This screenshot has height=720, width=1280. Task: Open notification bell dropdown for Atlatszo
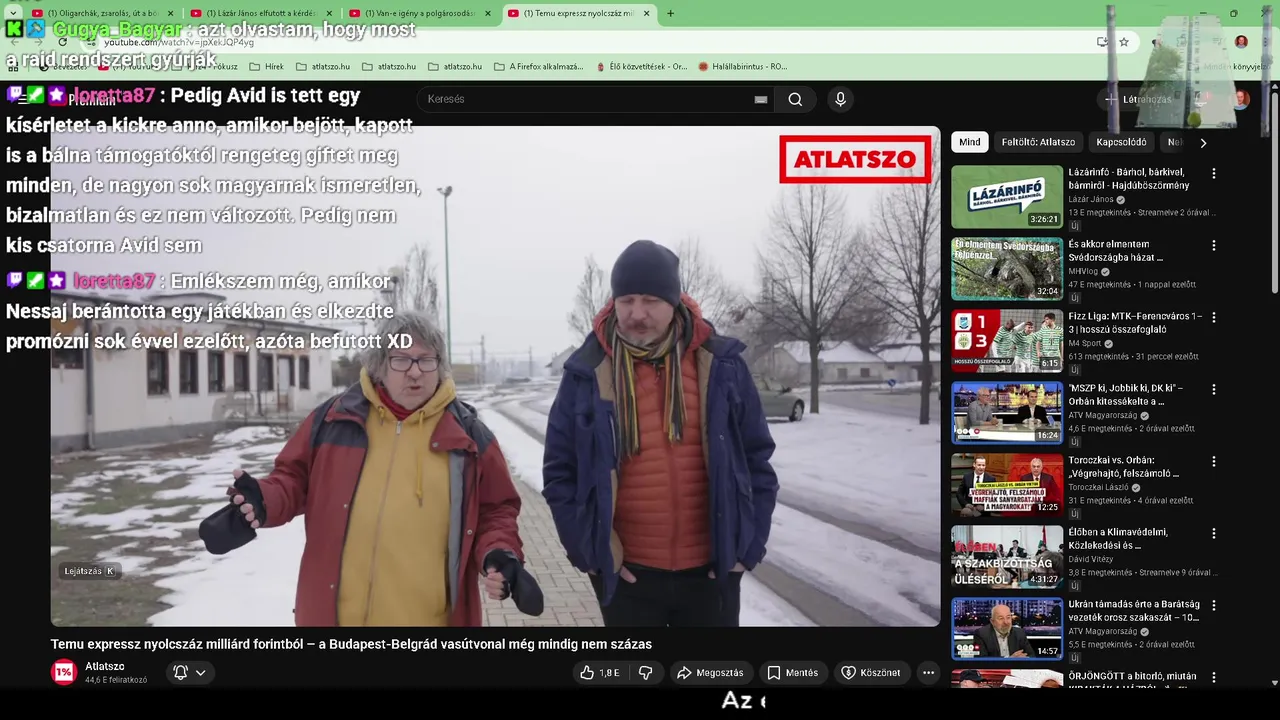[190, 673]
